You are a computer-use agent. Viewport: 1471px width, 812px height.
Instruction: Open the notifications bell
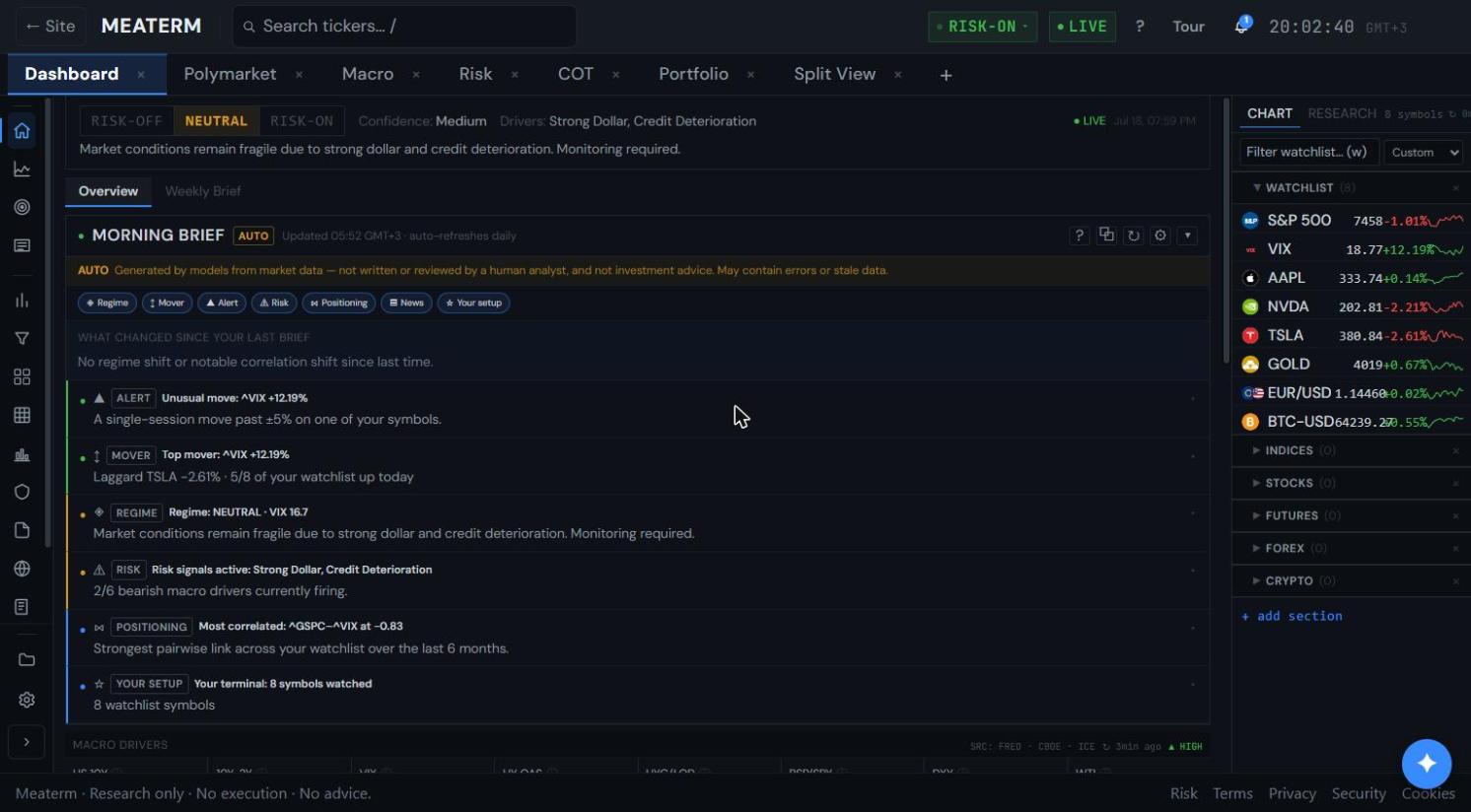(x=1241, y=26)
